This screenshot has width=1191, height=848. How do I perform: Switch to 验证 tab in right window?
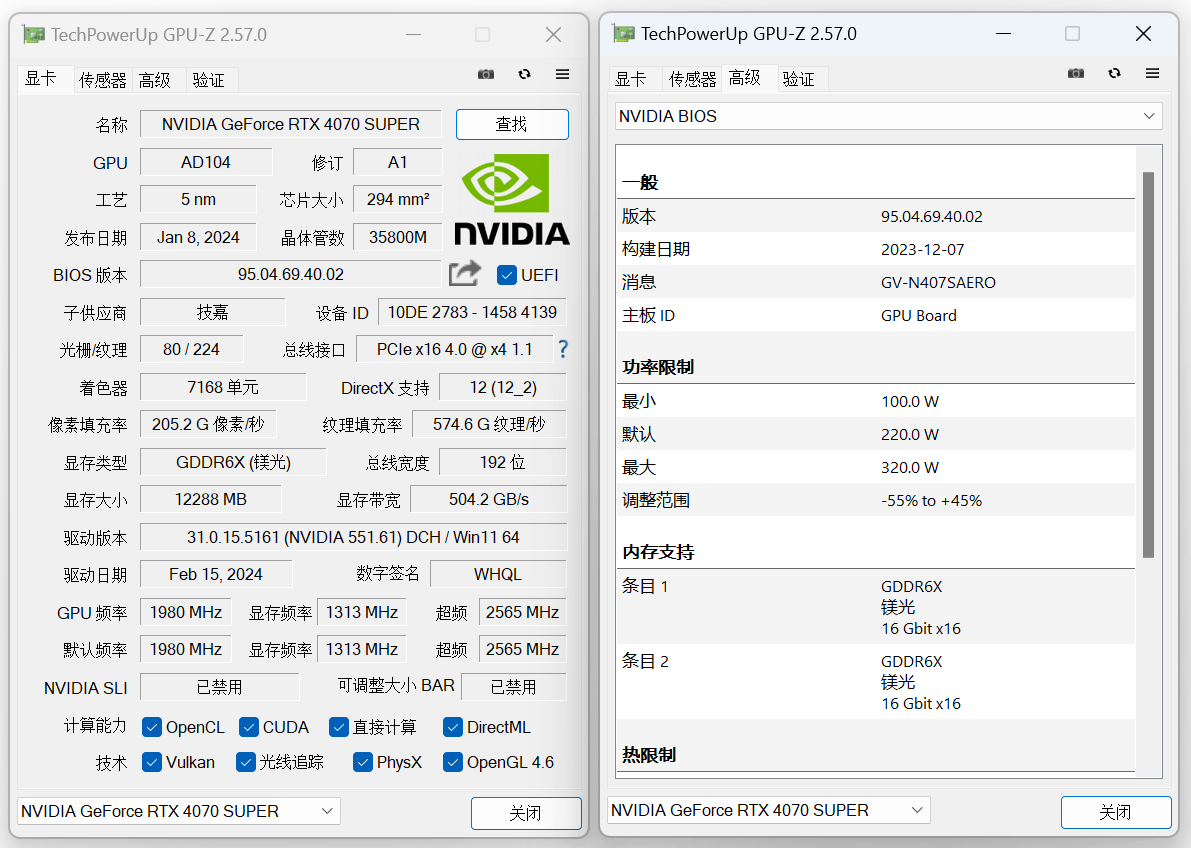(798, 79)
